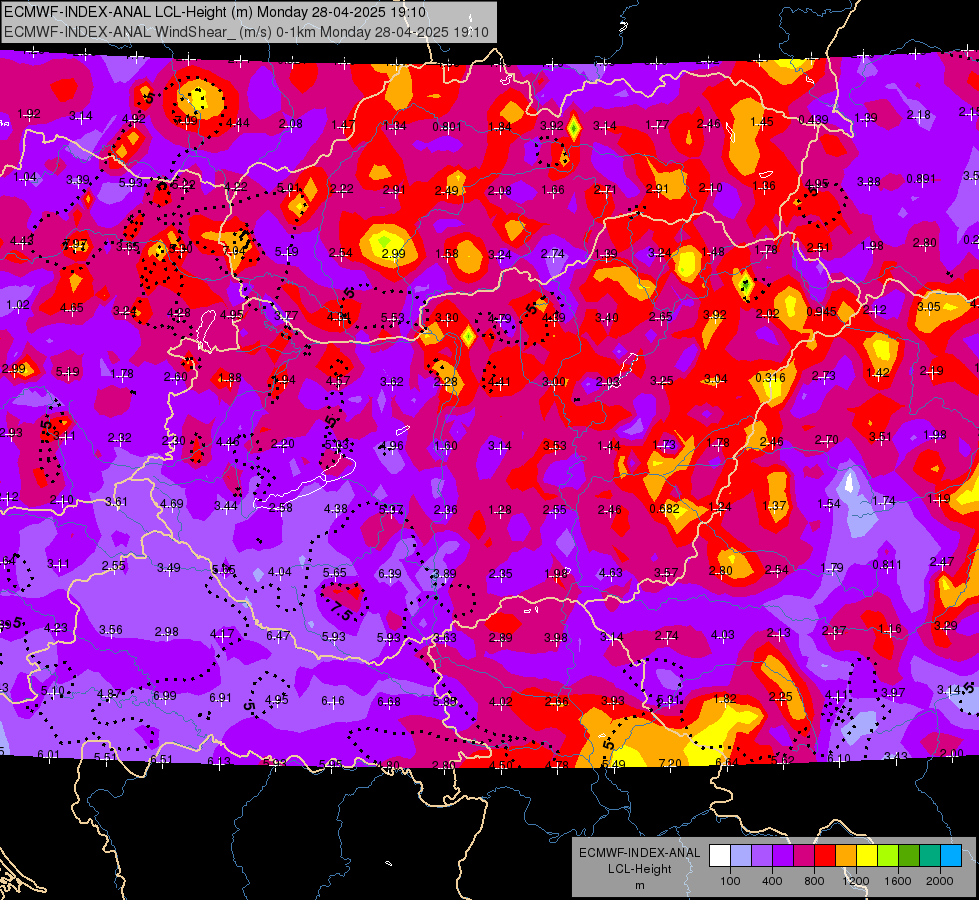Click the wind shear value 0.945
This screenshot has height=900, width=979.
point(822,312)
